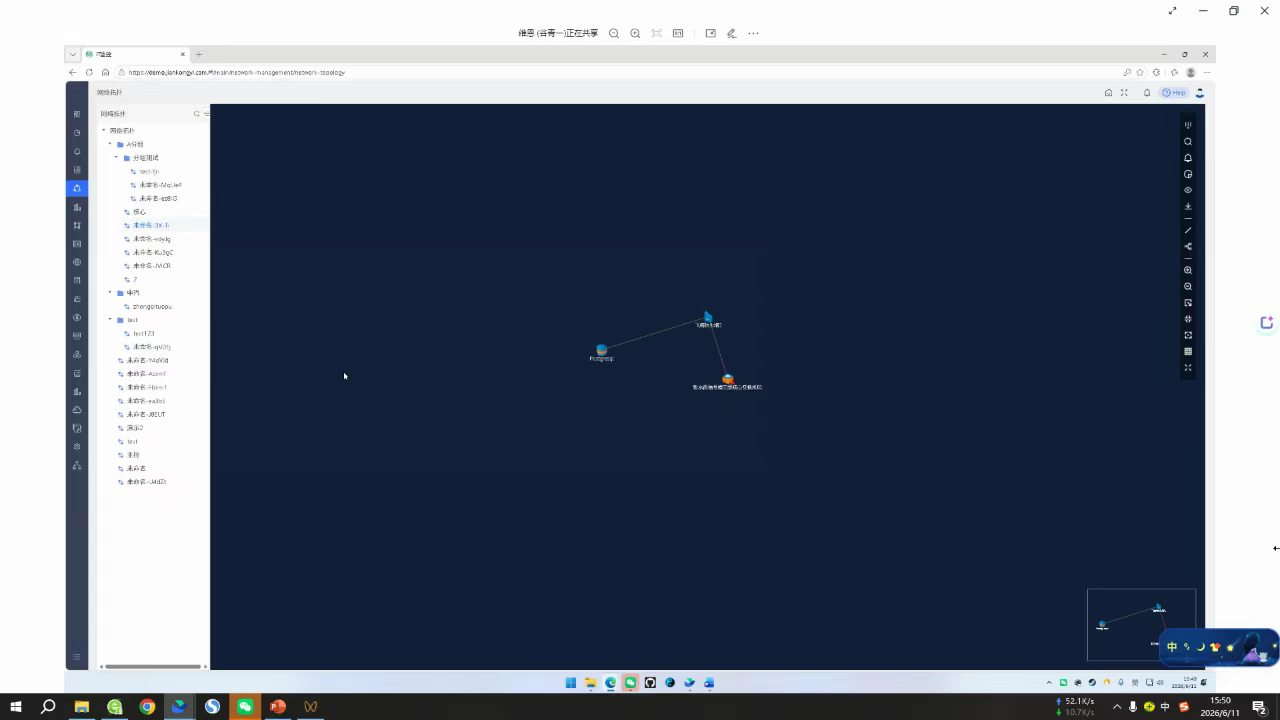Select the 未命名-J8EUT topology item
Screen dimensions: 1280x720
click(146, 415)
